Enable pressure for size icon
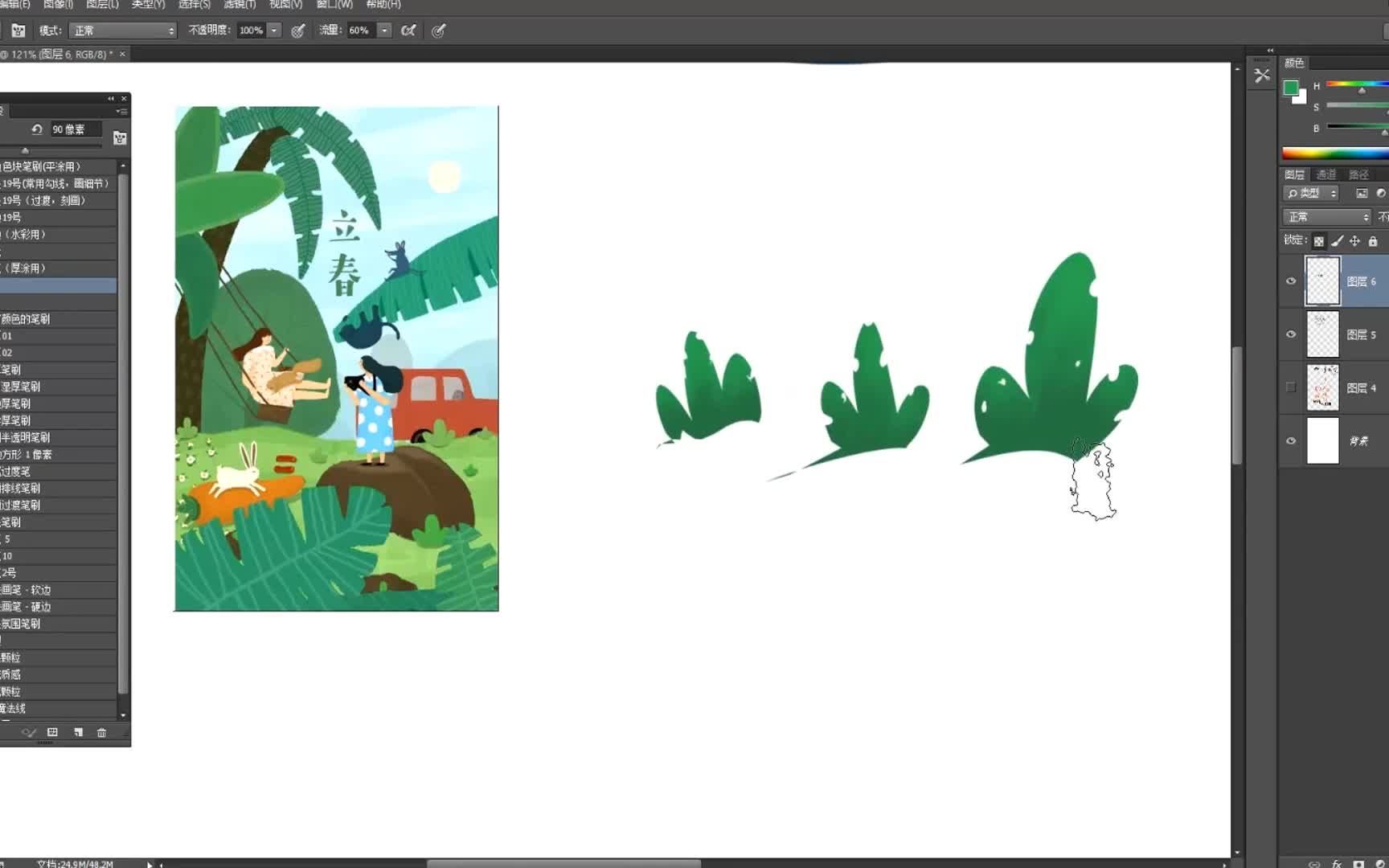 (438, 31)
